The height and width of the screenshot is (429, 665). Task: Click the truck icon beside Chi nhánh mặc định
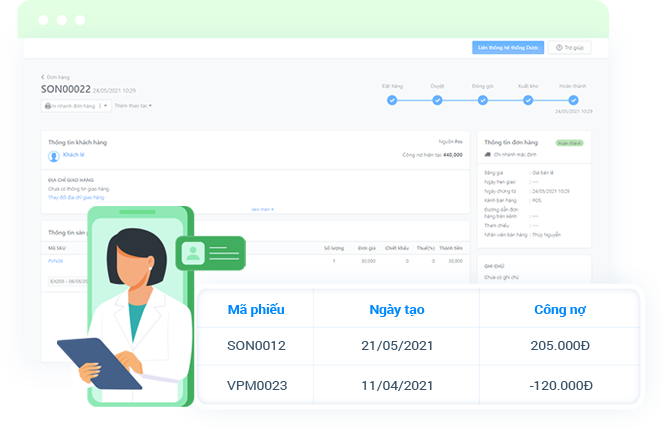[487, 155]
